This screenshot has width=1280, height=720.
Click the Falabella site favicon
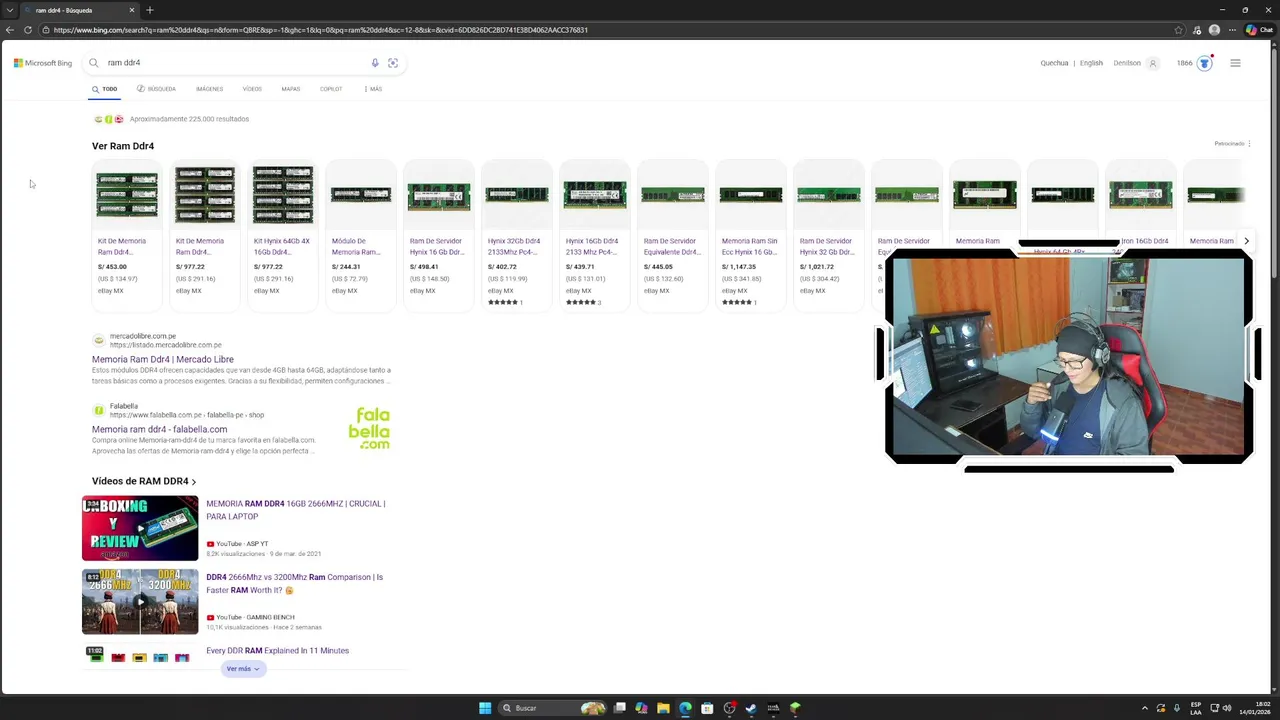tap(98, 410)
